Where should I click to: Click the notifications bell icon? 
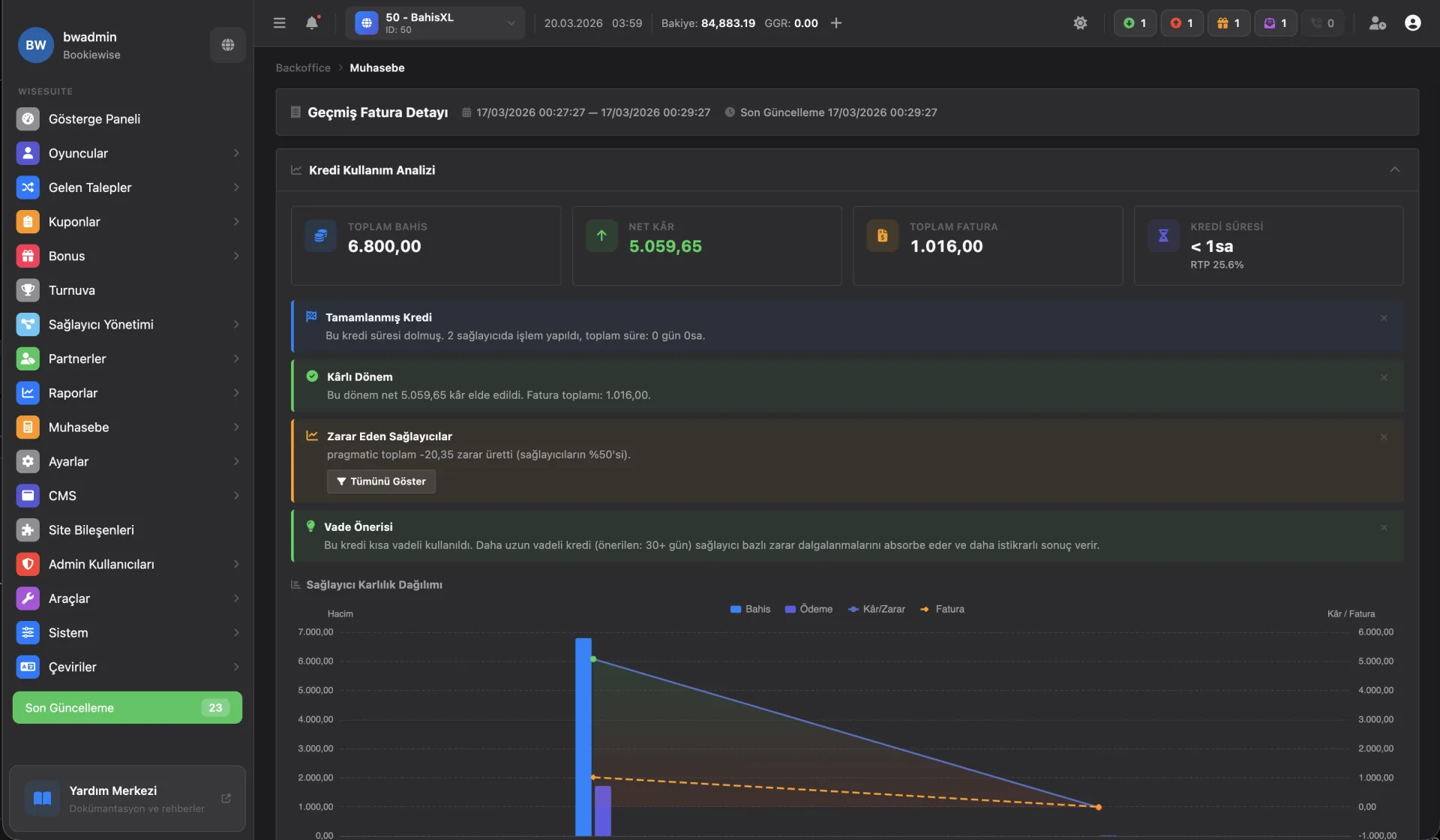pos(312,23)
